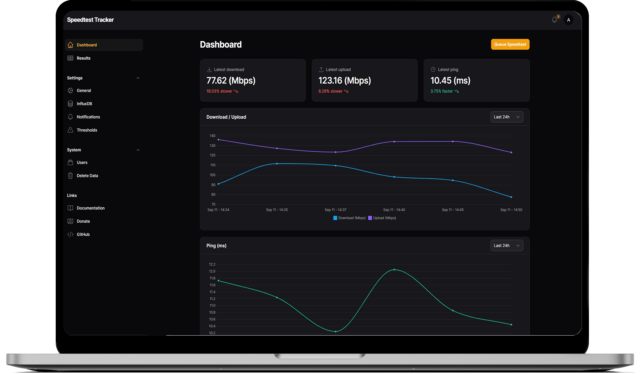Open the notification bell in top bar
Viewport: 640px width, 374px height.
click(x=554, y=20)
